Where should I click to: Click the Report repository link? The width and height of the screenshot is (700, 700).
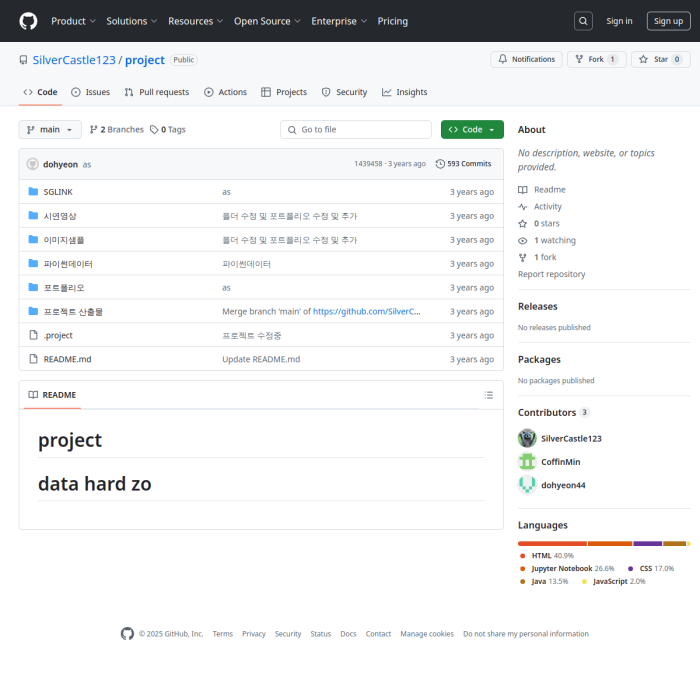point(551,274)
